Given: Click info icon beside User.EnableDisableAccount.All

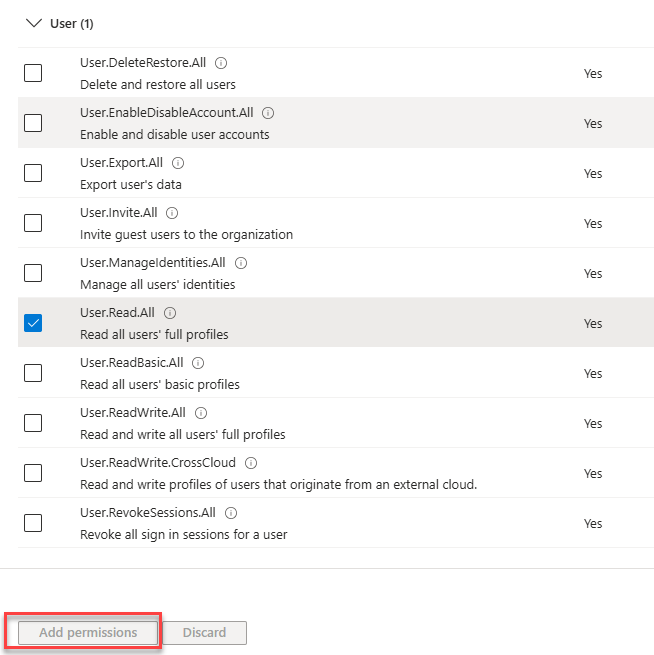Looking at the screenshot, I should click(268, 113).
